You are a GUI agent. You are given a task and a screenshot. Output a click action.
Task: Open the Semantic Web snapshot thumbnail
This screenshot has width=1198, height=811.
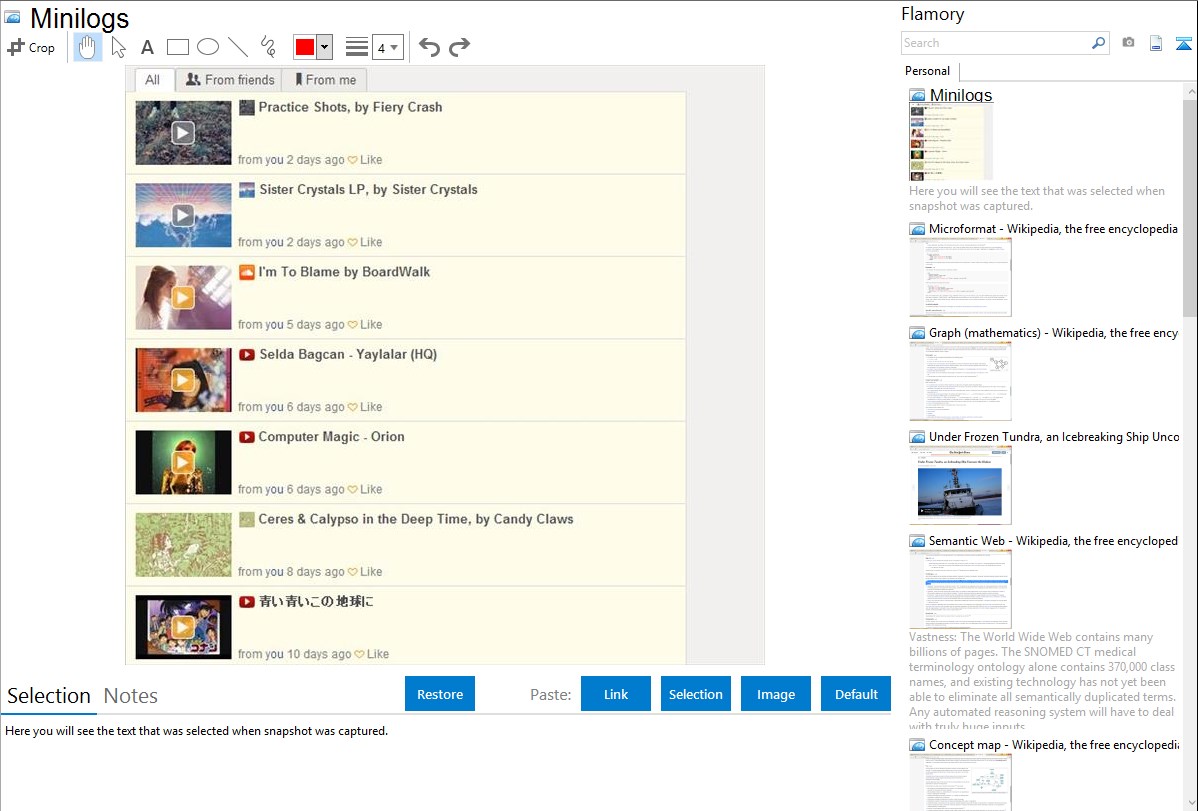point(960,588)
